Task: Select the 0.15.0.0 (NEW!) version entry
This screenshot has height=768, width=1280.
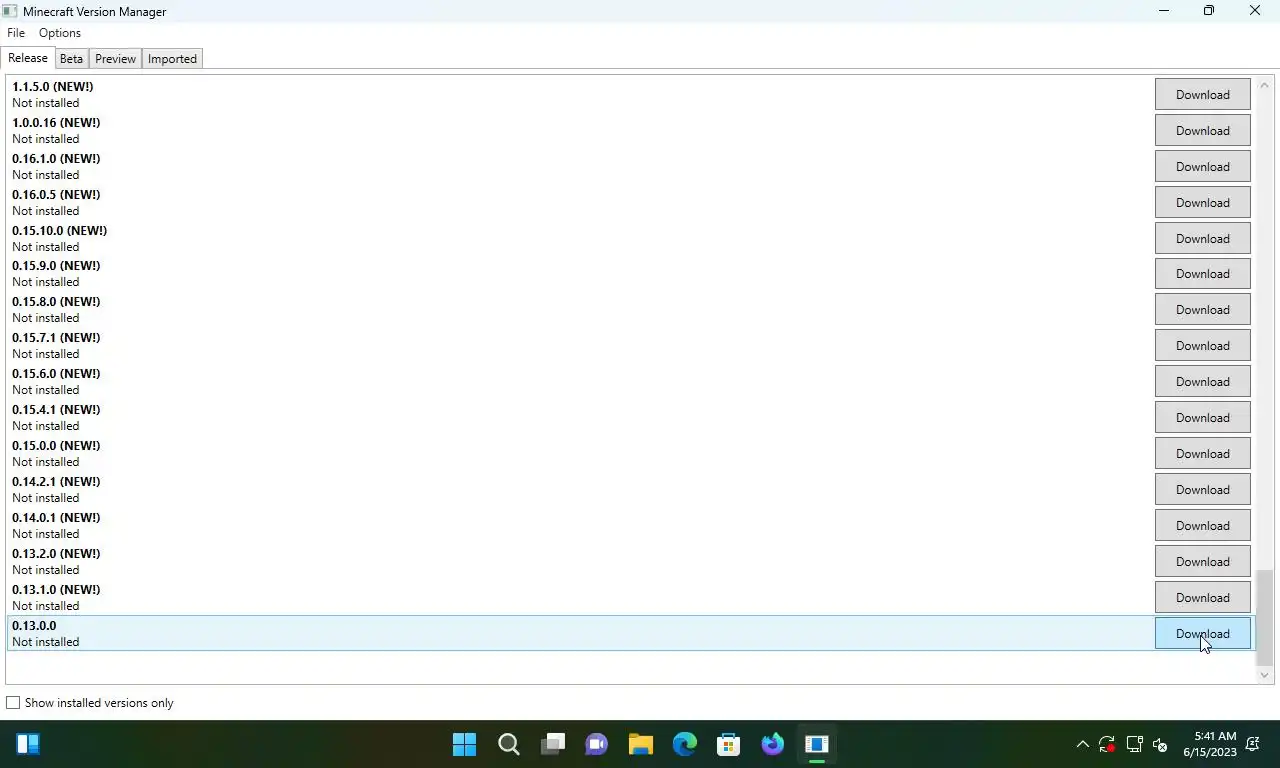Action: [630, 453]
